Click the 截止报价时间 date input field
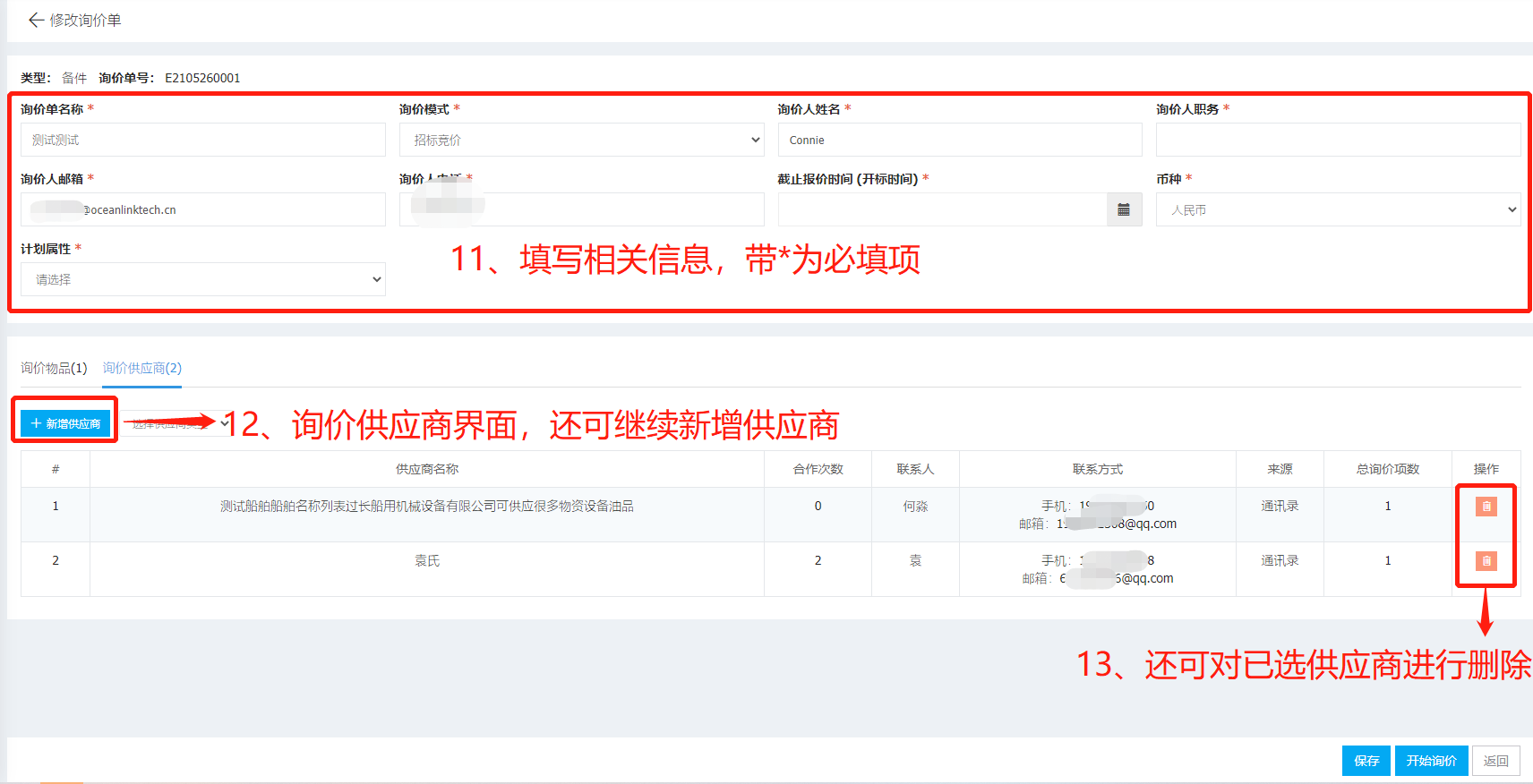 pyautogui.click(x=943, y=209)
